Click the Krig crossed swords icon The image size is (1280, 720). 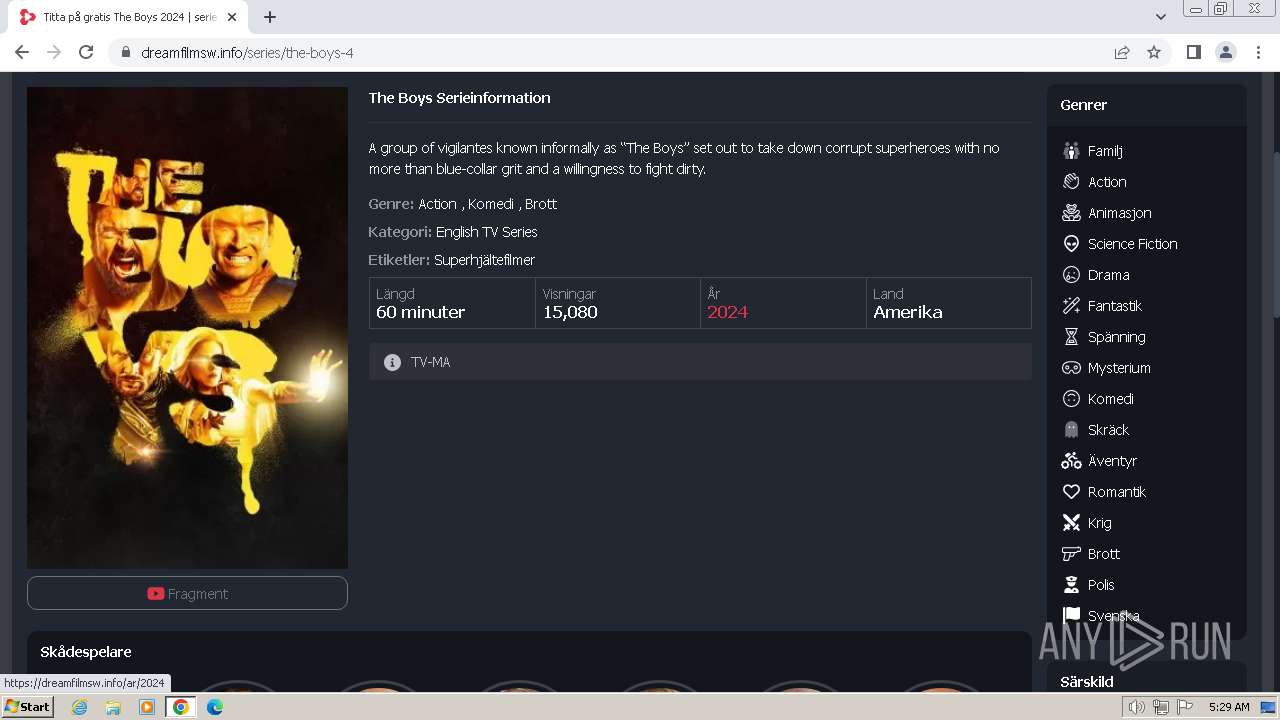point(1071,523)
